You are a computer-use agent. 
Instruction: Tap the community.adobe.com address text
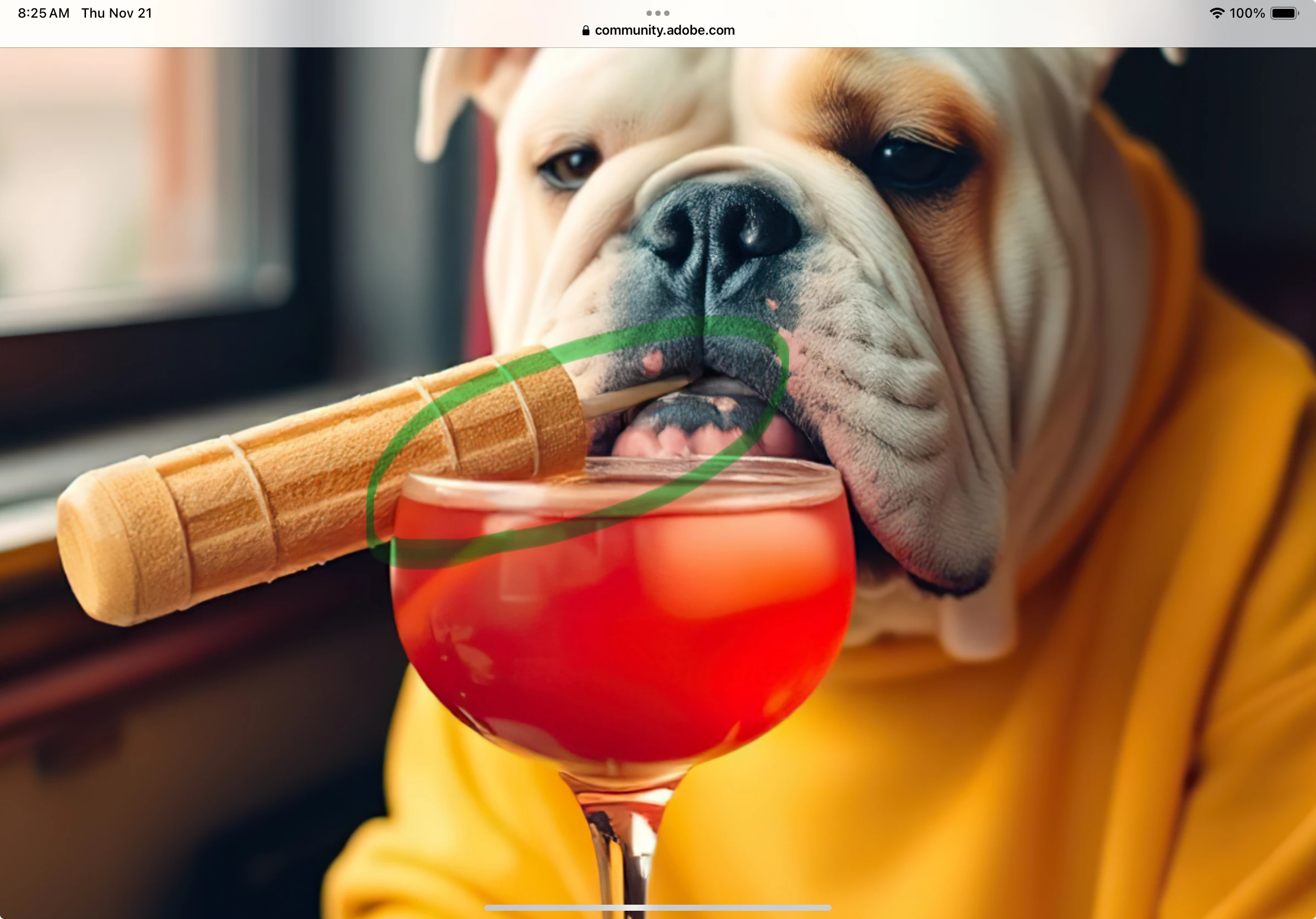pos(664,30)
